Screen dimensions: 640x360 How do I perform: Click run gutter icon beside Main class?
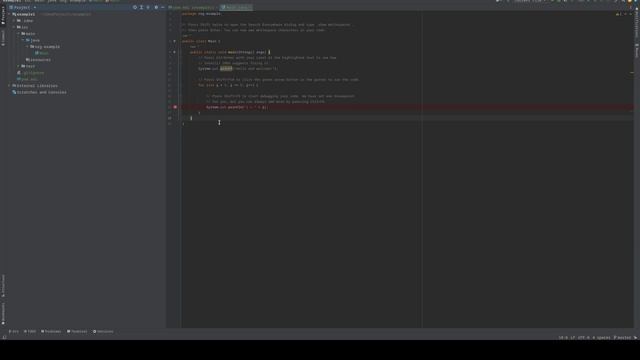point(174,41)
